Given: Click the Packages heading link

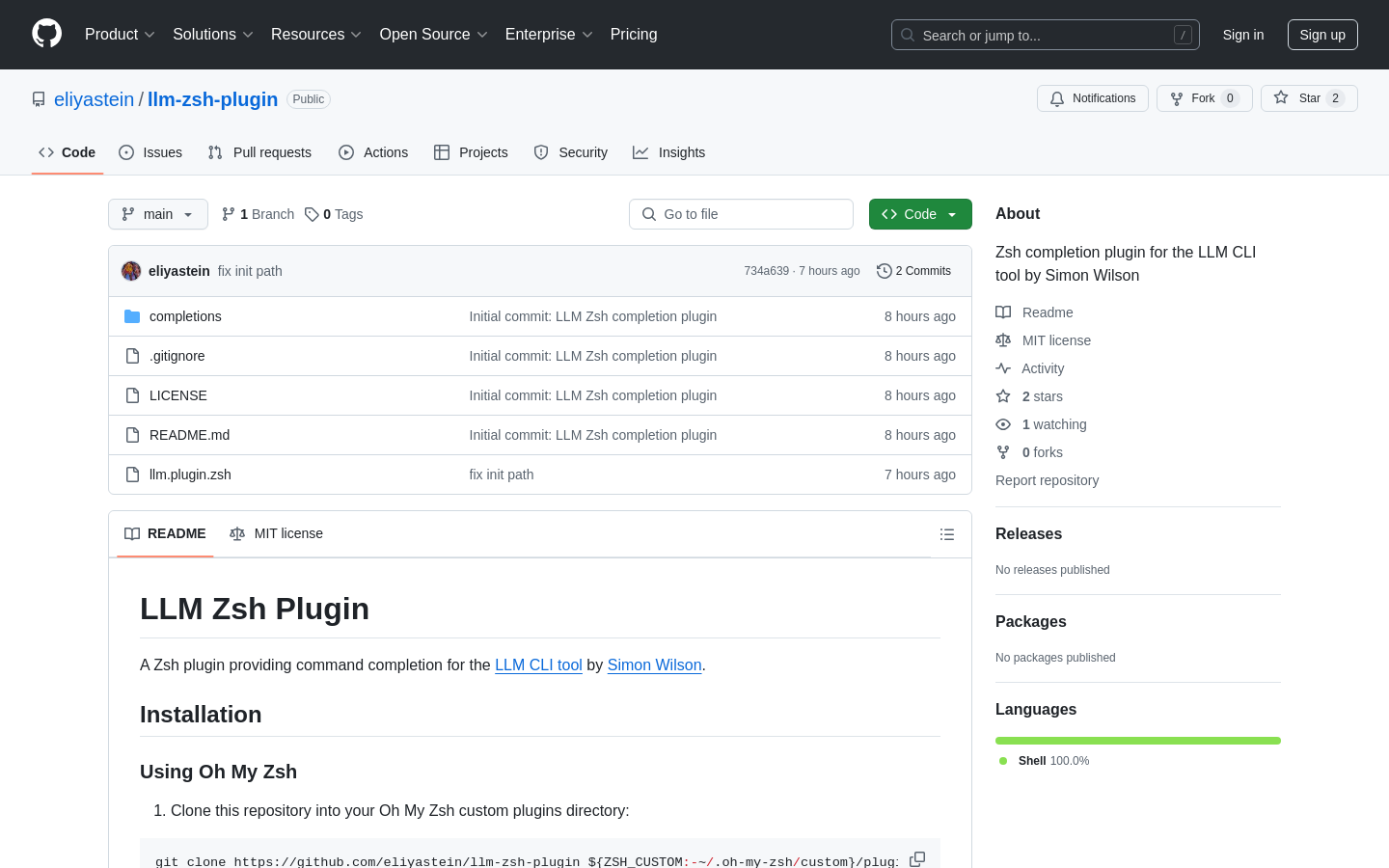Looking at the screenshot, I should (1031, 622).
